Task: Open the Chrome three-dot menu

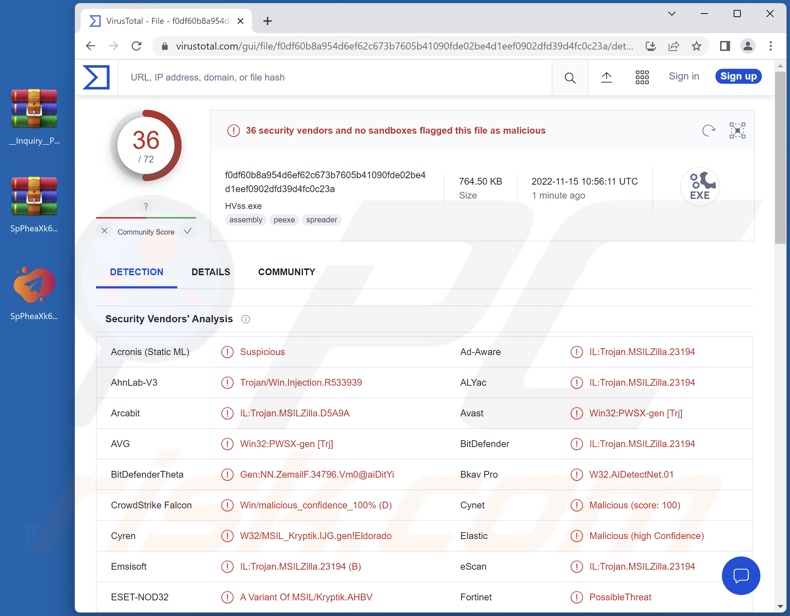Action: [770, 46]
